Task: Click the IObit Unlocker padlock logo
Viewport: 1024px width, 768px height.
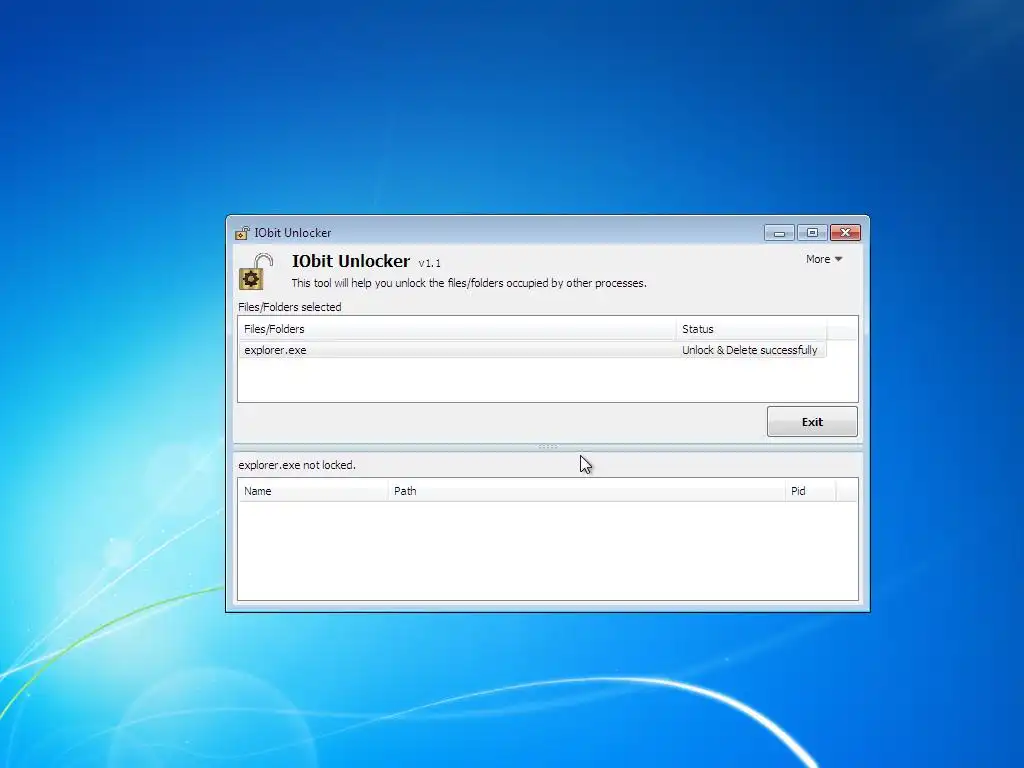Action: tap(255, 272)
